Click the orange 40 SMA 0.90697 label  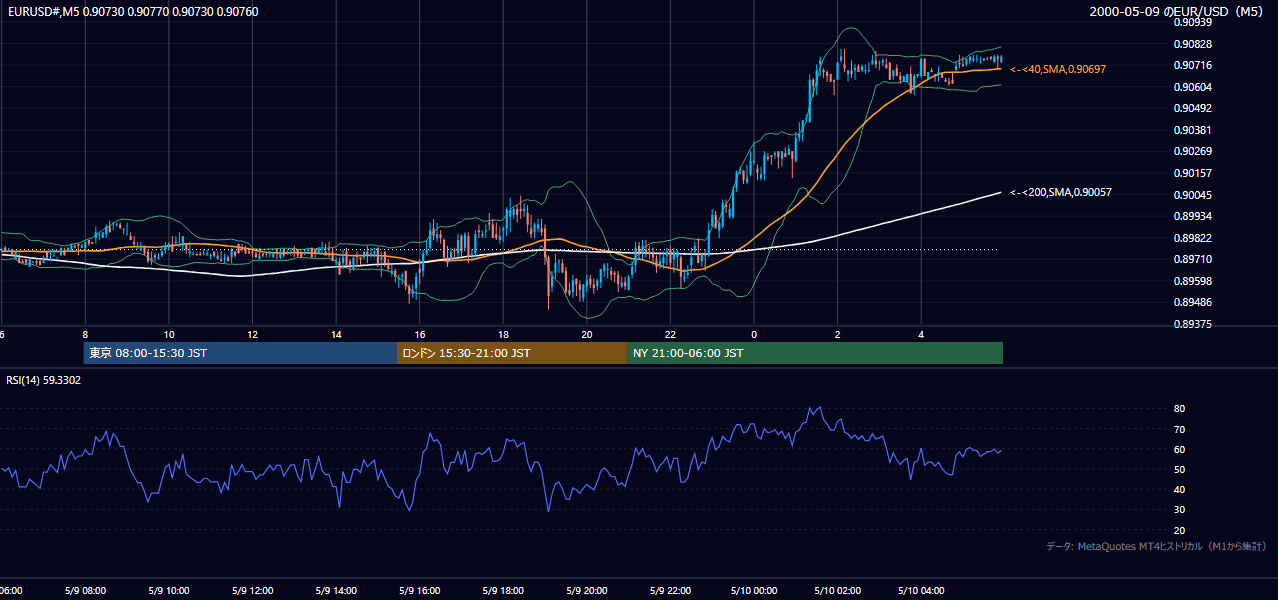point(1058,69)
